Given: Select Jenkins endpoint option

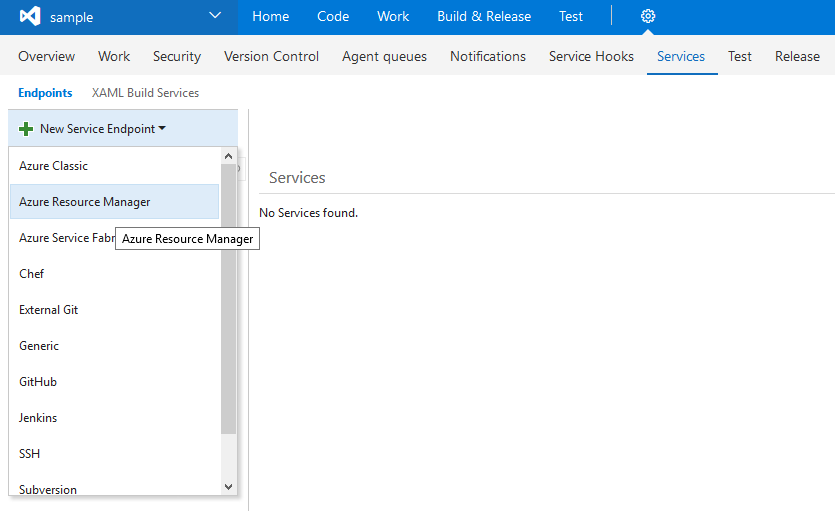Looking at the screenshot, I should [38, 418].
